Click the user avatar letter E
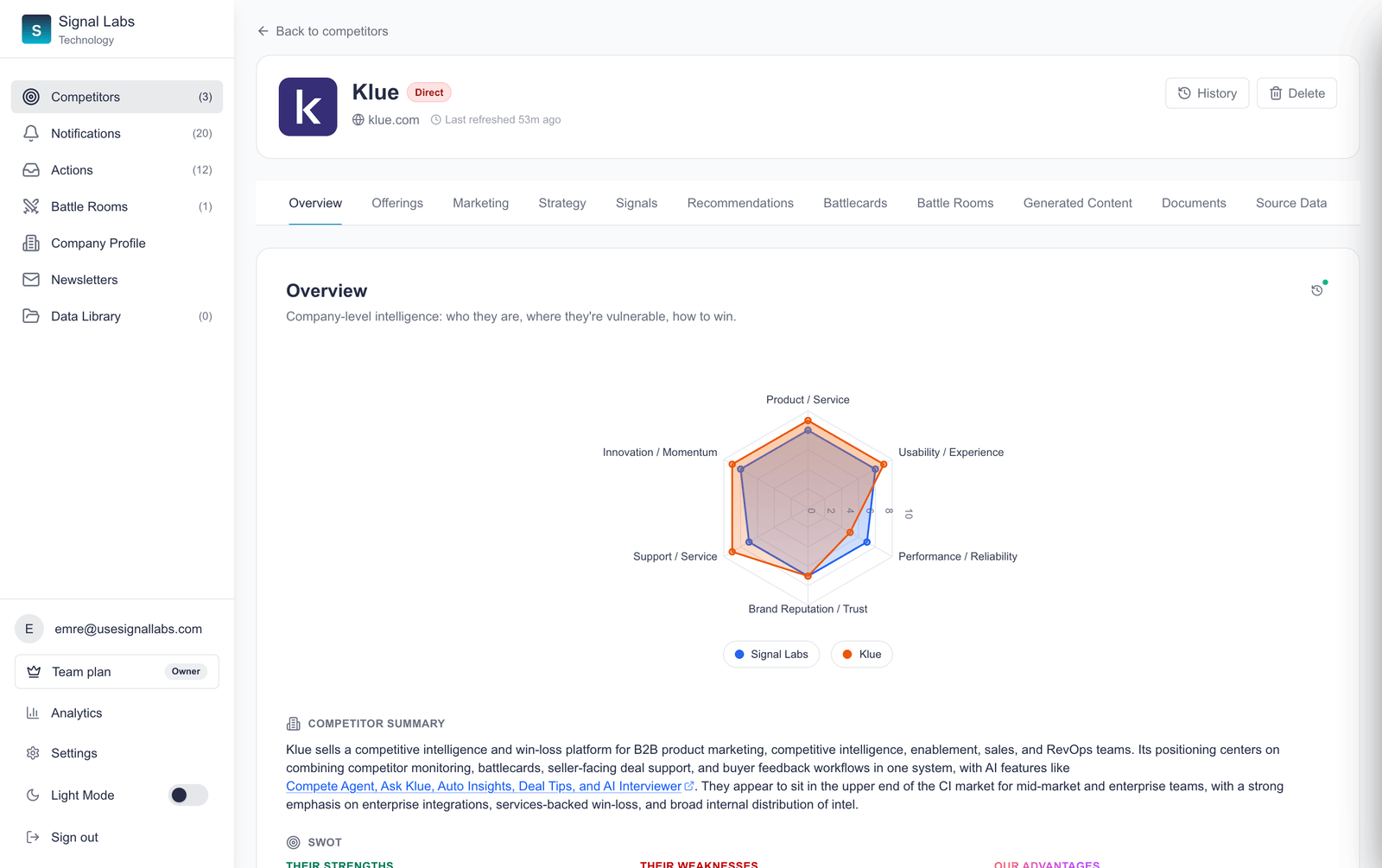 click(x=29, y=629)
